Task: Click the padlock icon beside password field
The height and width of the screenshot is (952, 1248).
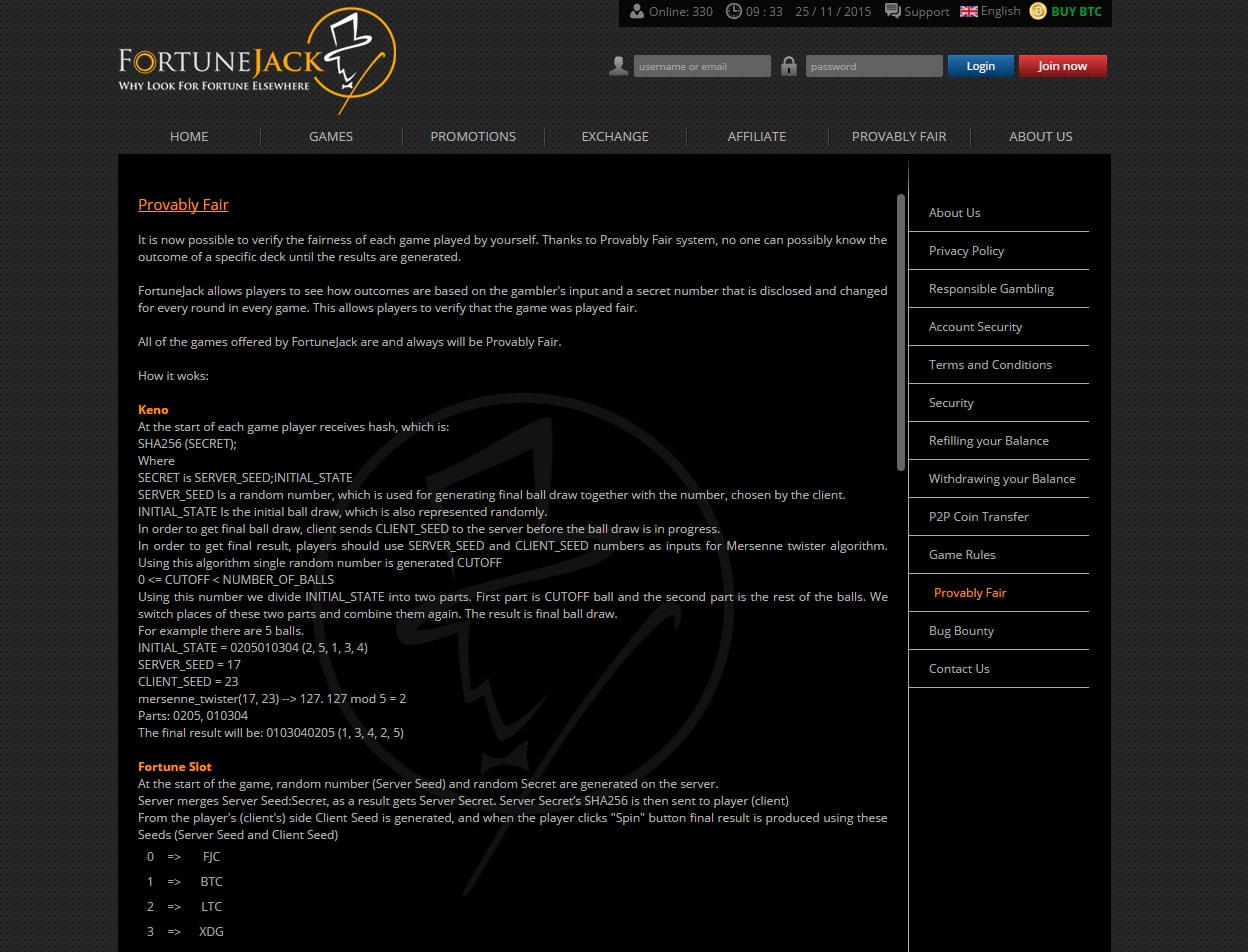Action: click(x=789, y=66)
